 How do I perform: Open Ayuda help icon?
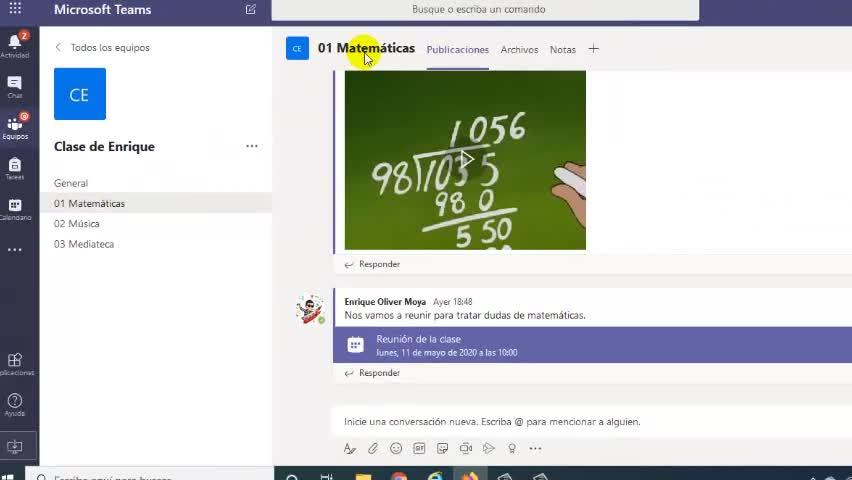(15, 405)
